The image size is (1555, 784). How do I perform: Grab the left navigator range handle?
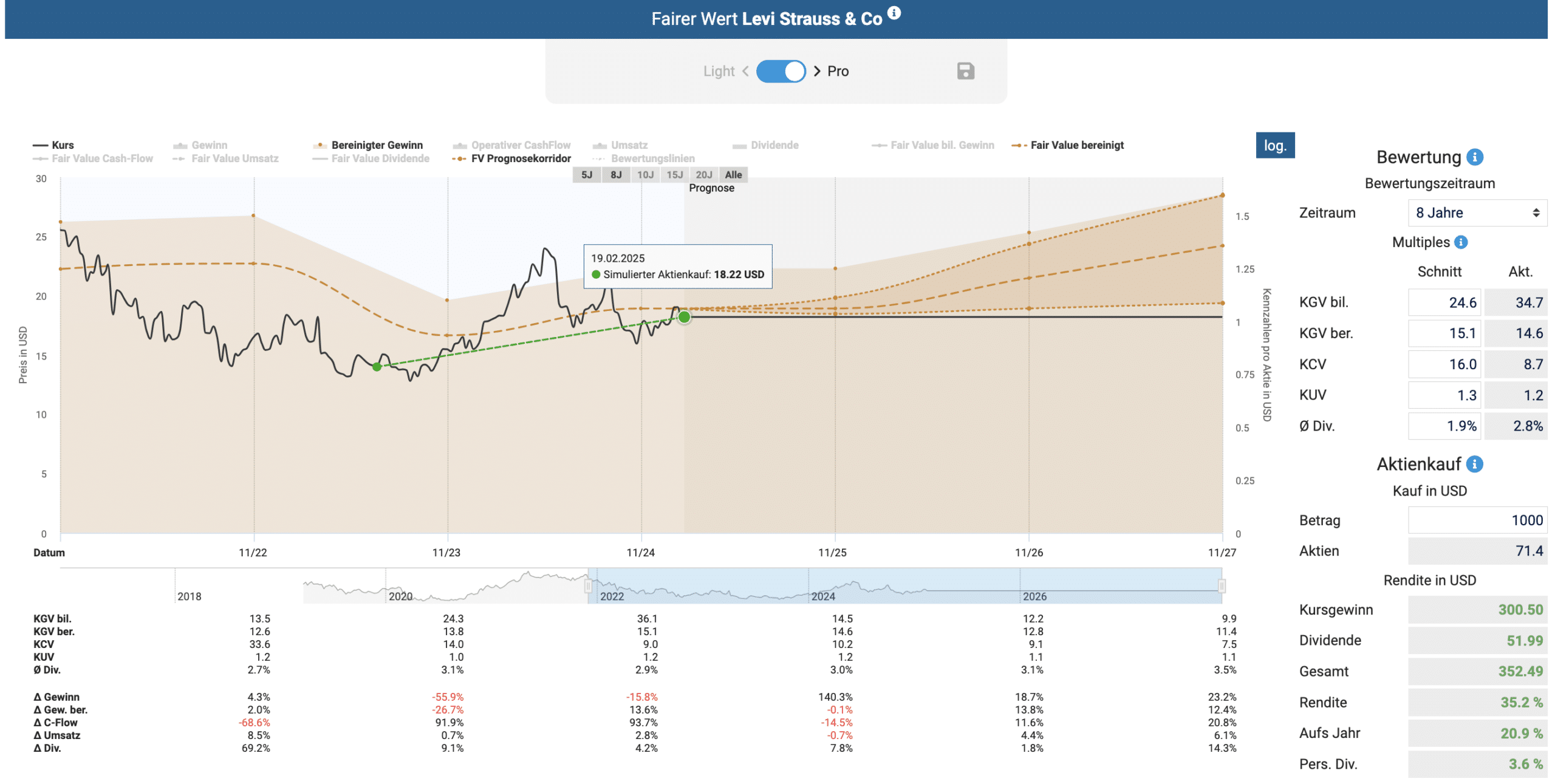click(588, 586)
